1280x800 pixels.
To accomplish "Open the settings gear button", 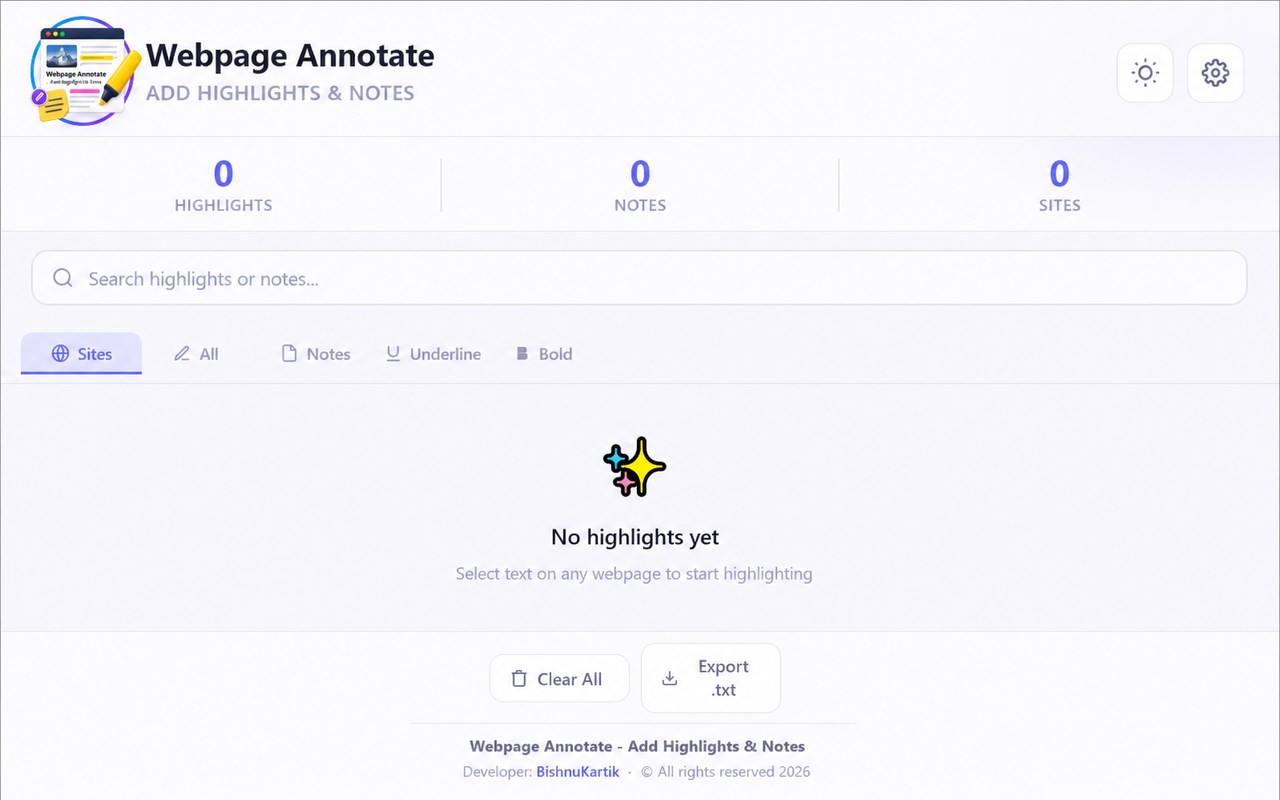I will (x=1215, y=73).
